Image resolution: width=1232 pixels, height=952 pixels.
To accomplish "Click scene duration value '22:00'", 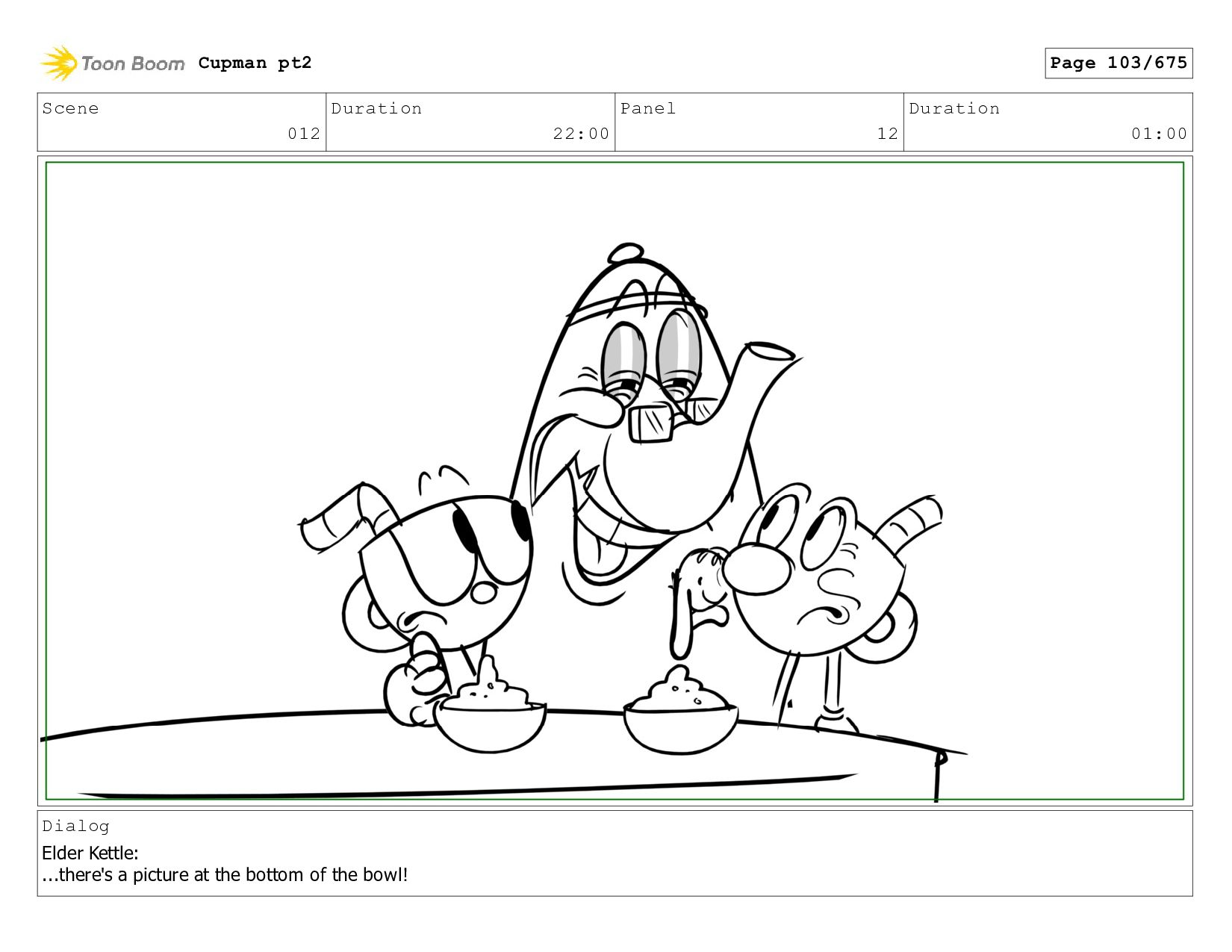I will coord(581,134).
